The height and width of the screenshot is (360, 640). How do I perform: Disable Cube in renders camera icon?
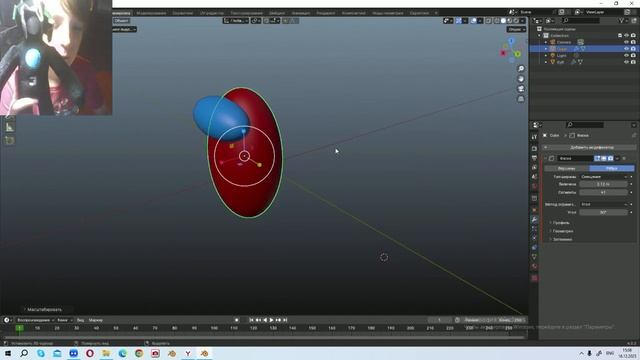(633, 49)
